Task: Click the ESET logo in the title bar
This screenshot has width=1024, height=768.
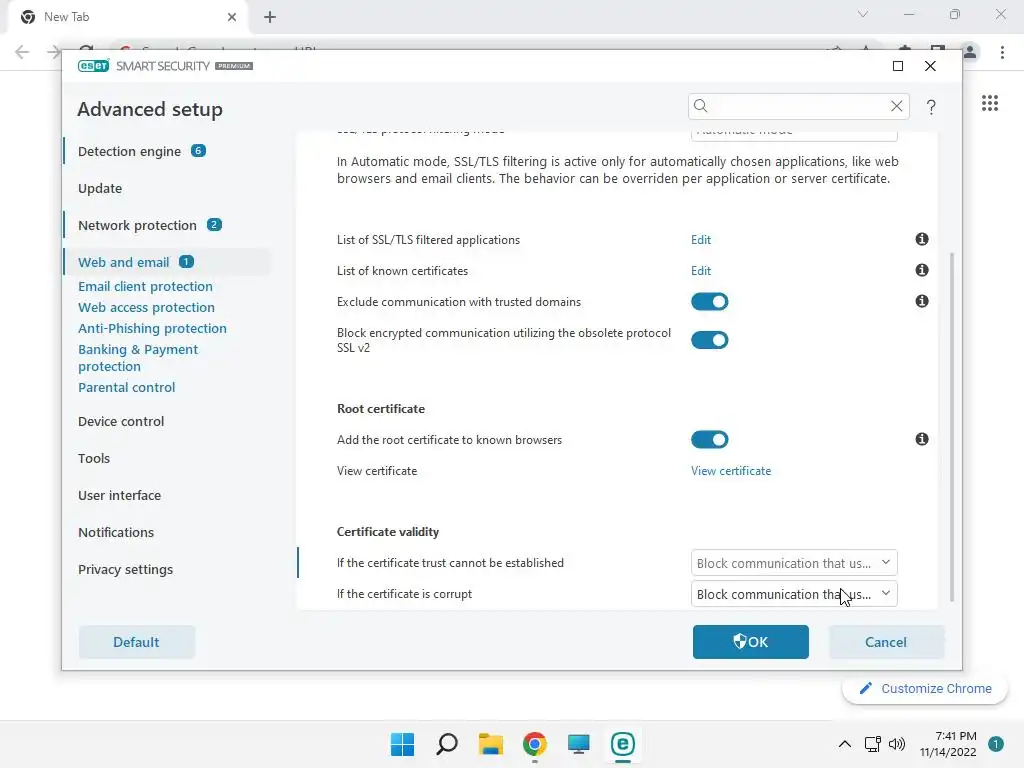Action: pos(93,66)
